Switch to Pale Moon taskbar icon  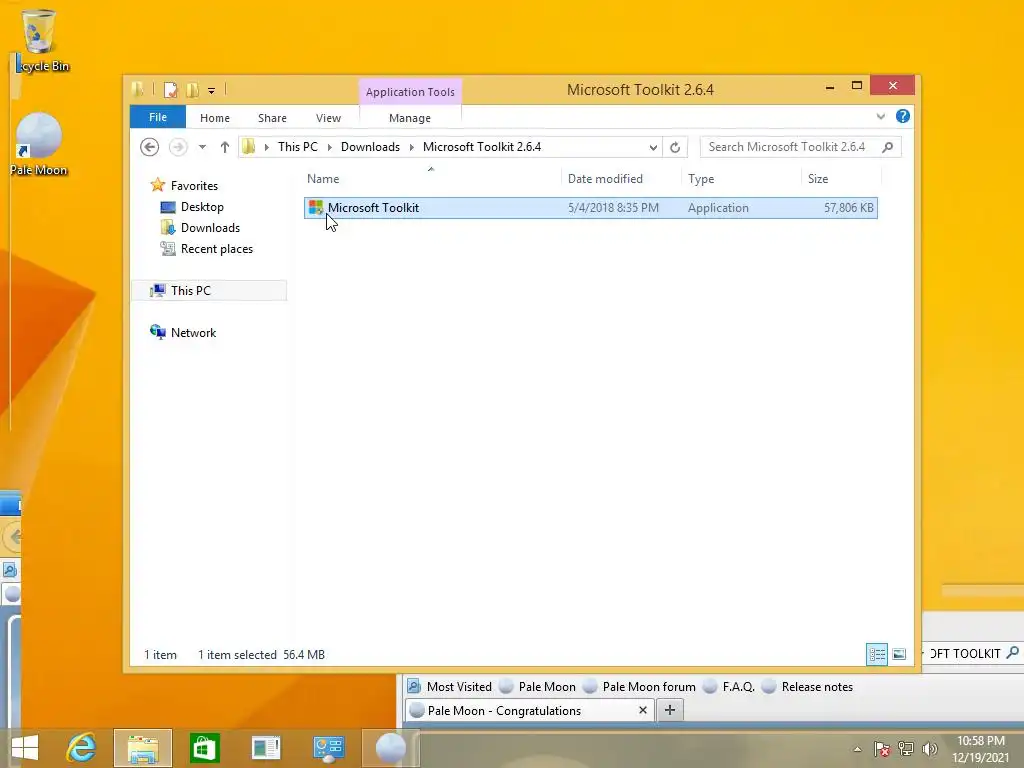391,748
